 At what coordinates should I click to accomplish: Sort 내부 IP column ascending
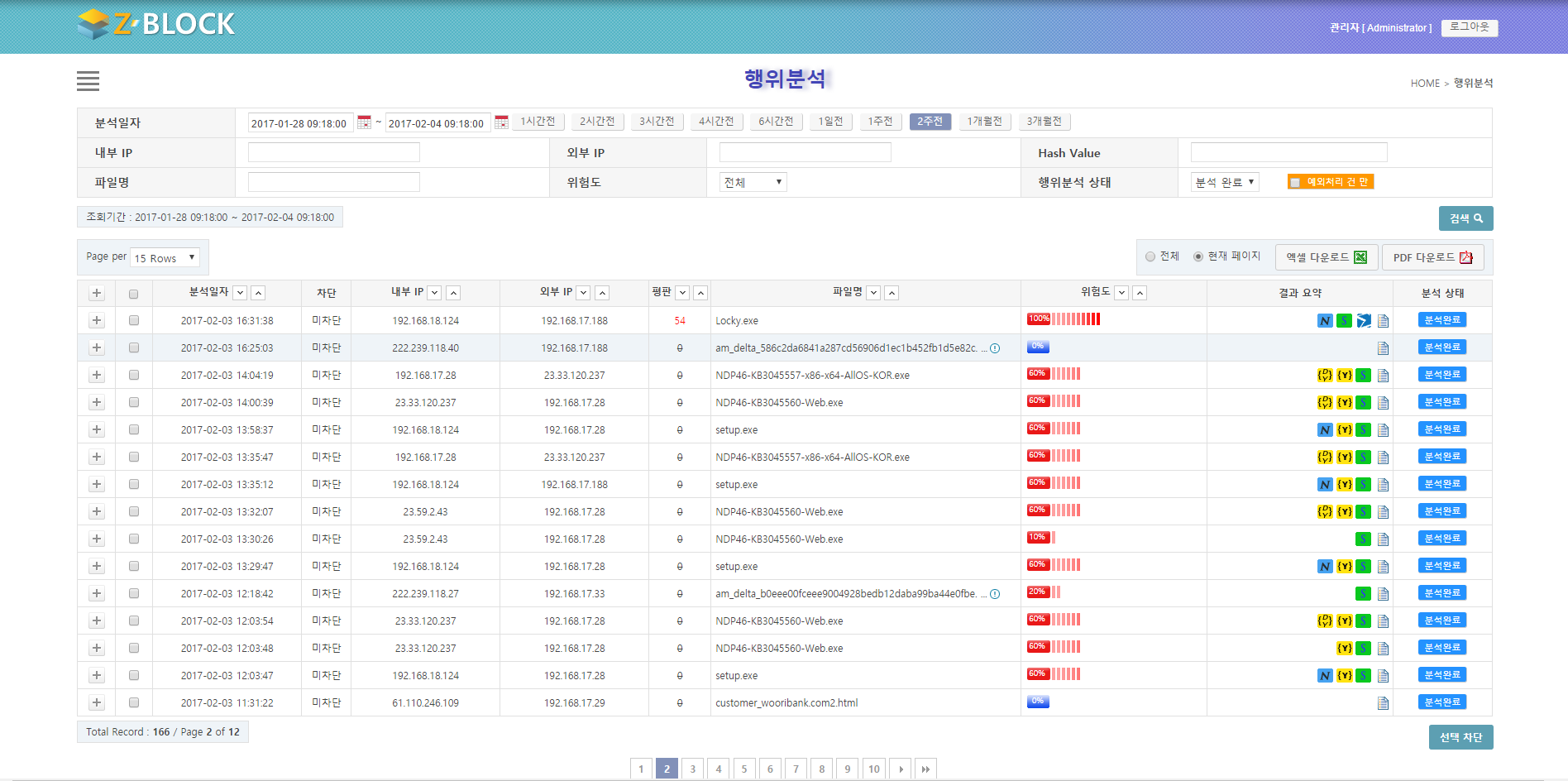(453, 293)
